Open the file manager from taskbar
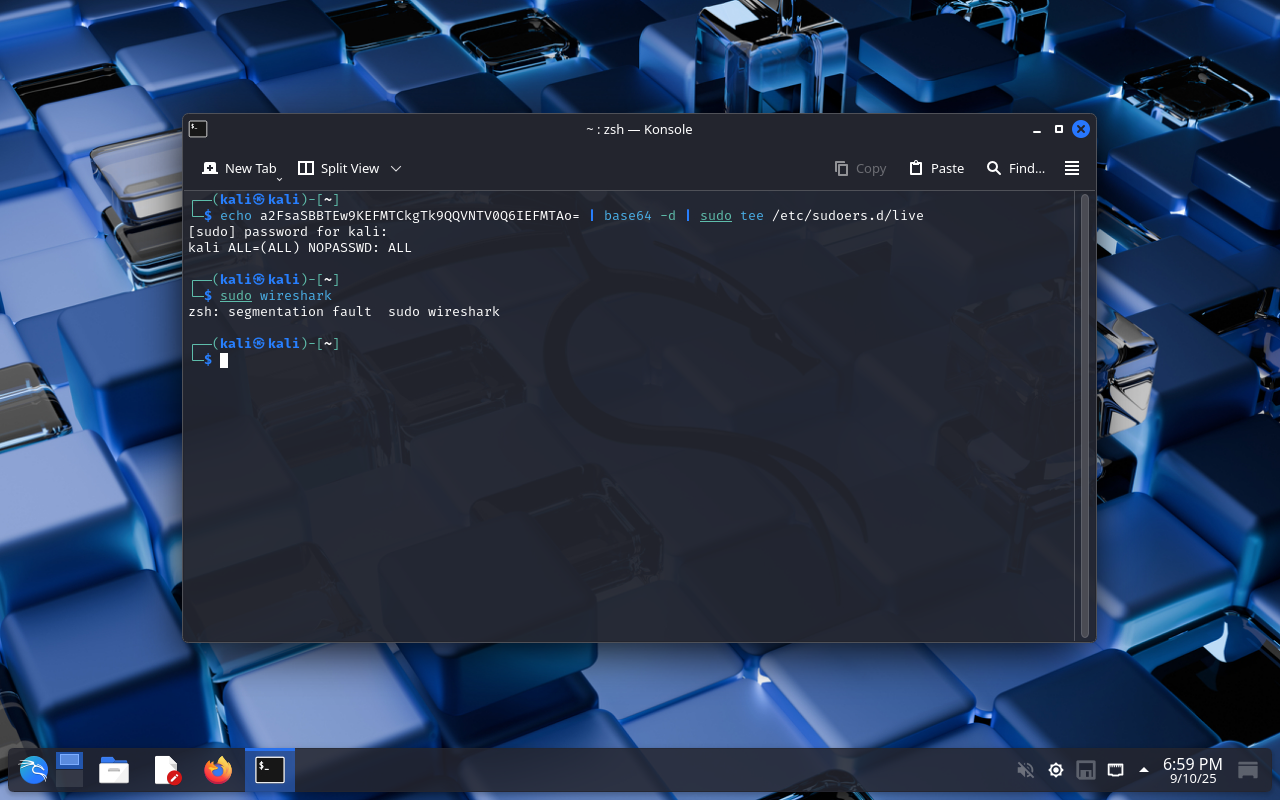Screen dimensions: 1280x800 click(114, 770)
